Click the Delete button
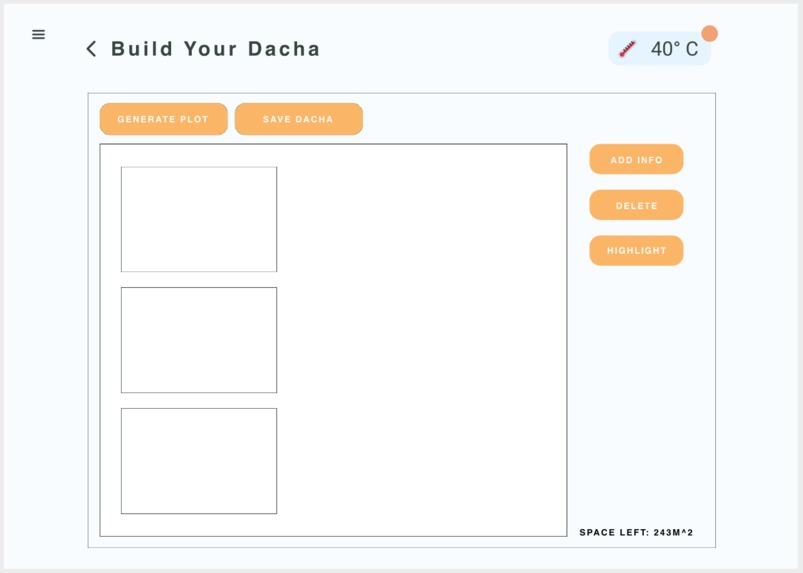 [x=636, y=205]
